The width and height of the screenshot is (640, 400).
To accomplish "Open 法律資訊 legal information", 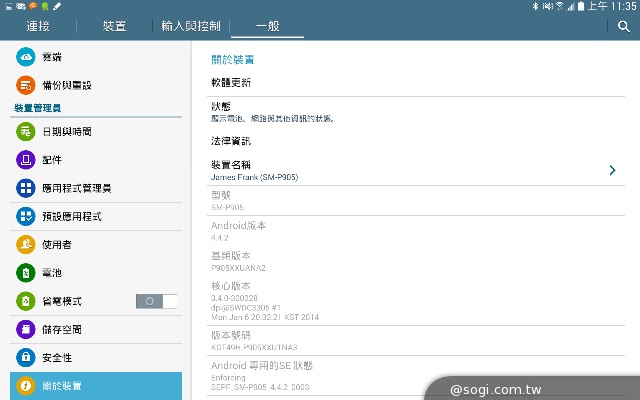I will (231, 141).
